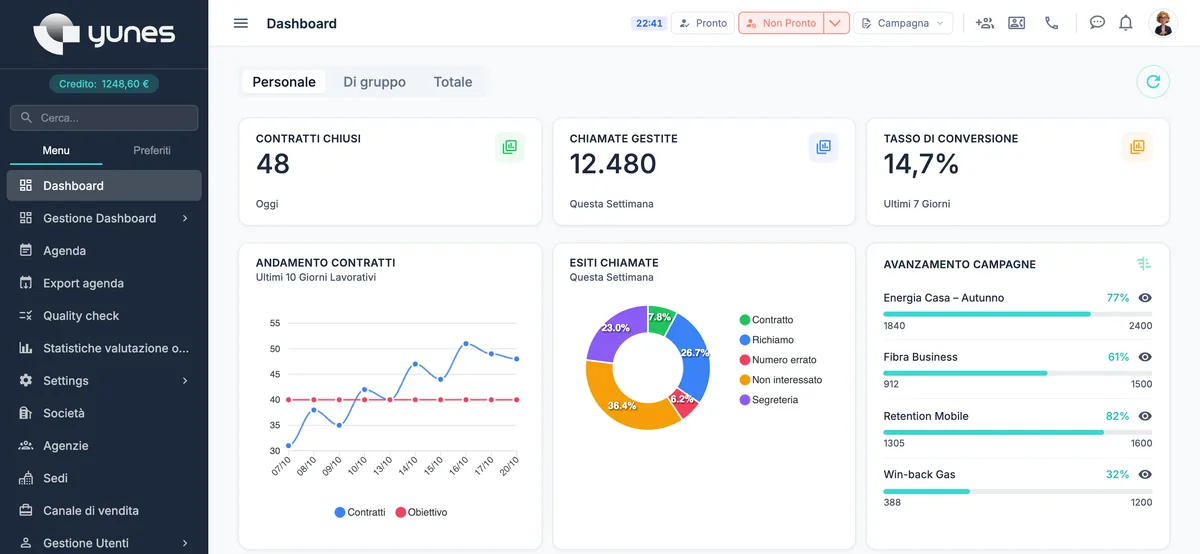This screenshot has height=554, width=1200.
Task: Click the refresh dashboard icon
Action: click(x=1153, y=82)
